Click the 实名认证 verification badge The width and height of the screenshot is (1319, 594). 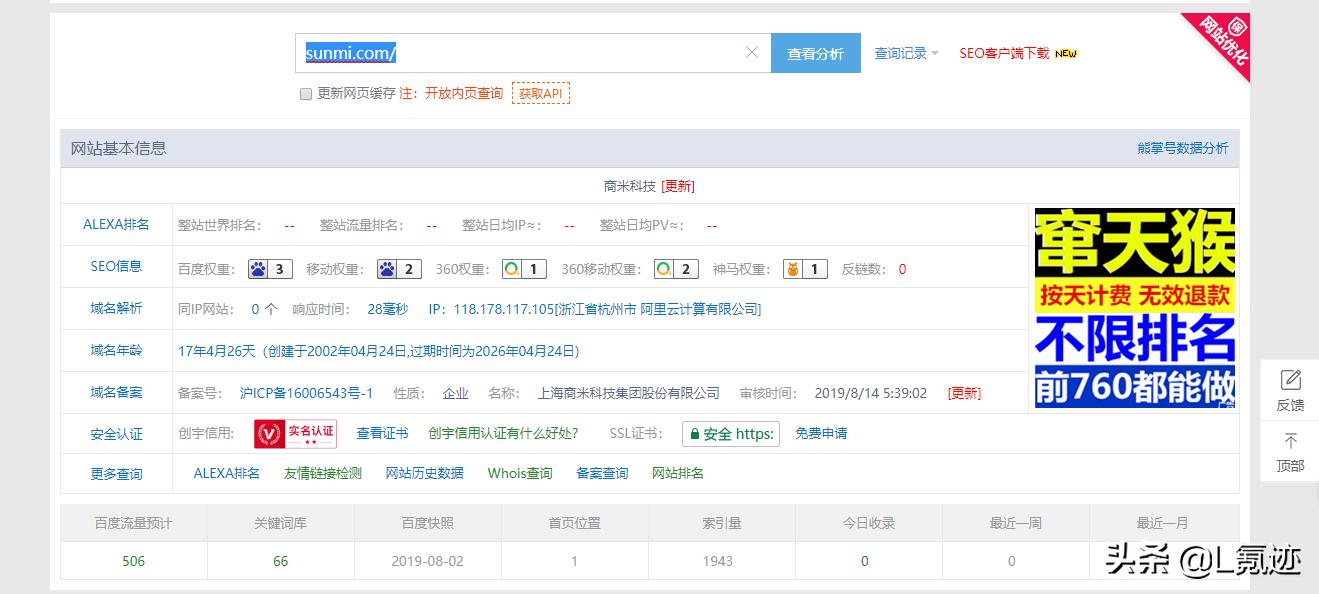294,434
